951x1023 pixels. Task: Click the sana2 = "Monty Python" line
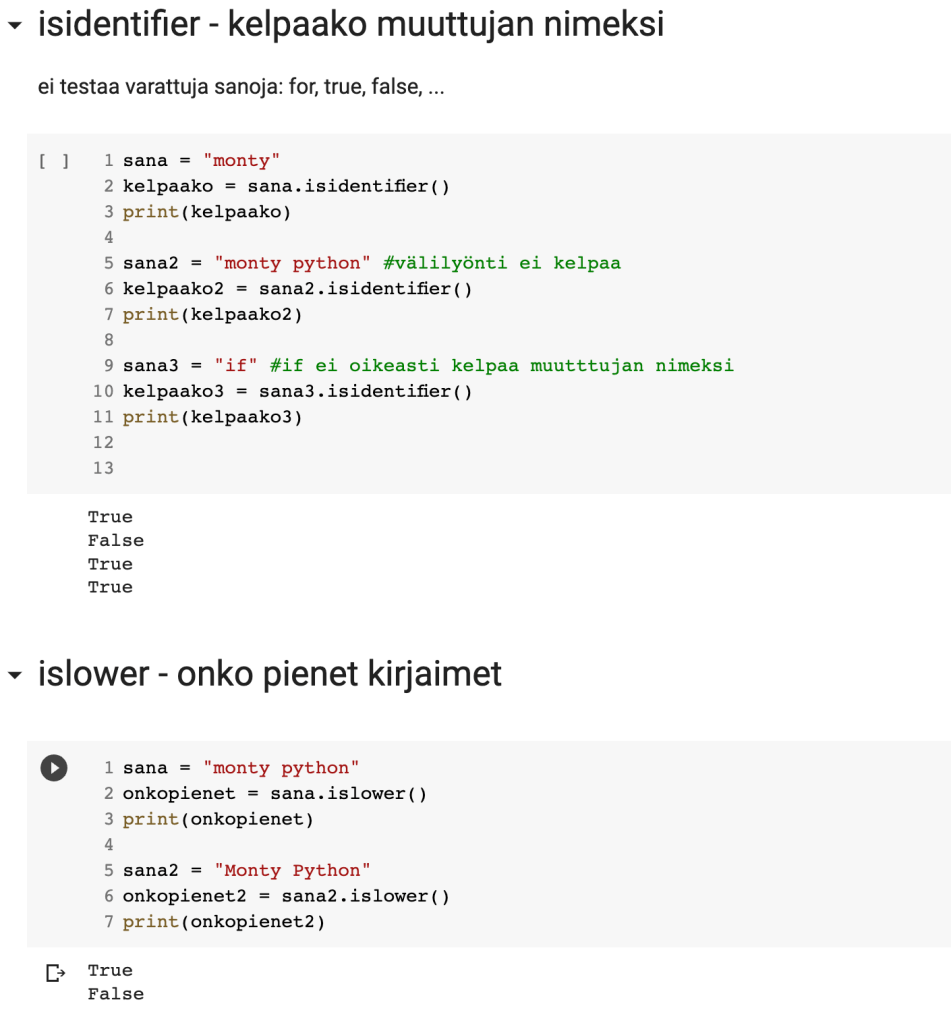click(x=246, y=870)
